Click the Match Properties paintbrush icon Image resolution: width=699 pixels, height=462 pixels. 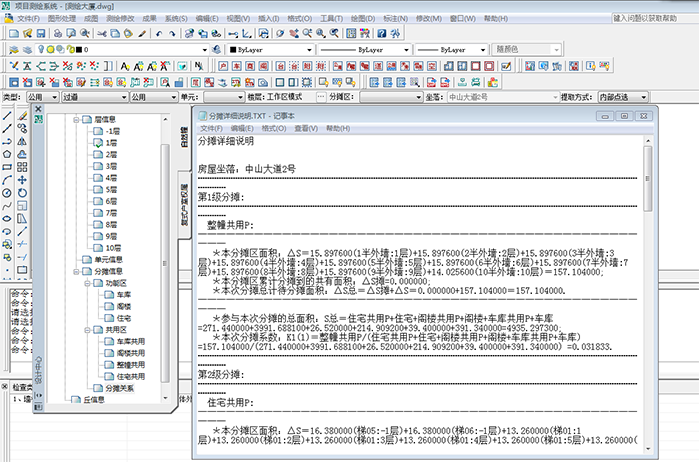[142, 33]
